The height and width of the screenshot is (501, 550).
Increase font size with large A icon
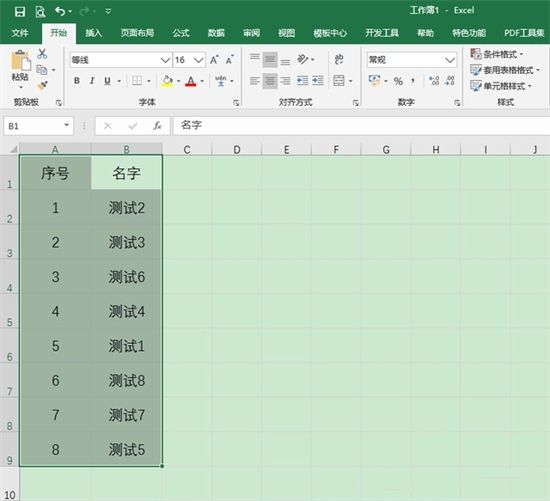214,60
